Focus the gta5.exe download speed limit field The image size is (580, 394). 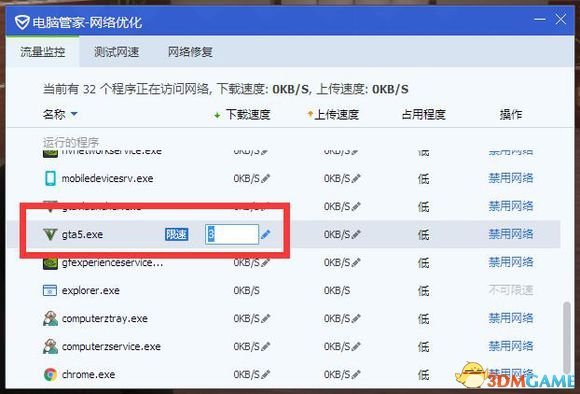tap(232, 234)
